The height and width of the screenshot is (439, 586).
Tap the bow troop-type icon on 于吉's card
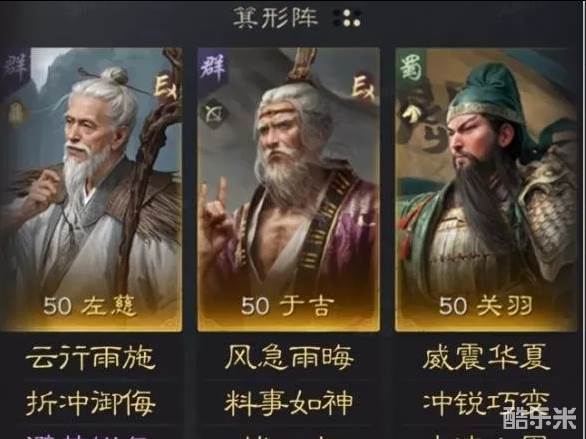coord(214,114)
